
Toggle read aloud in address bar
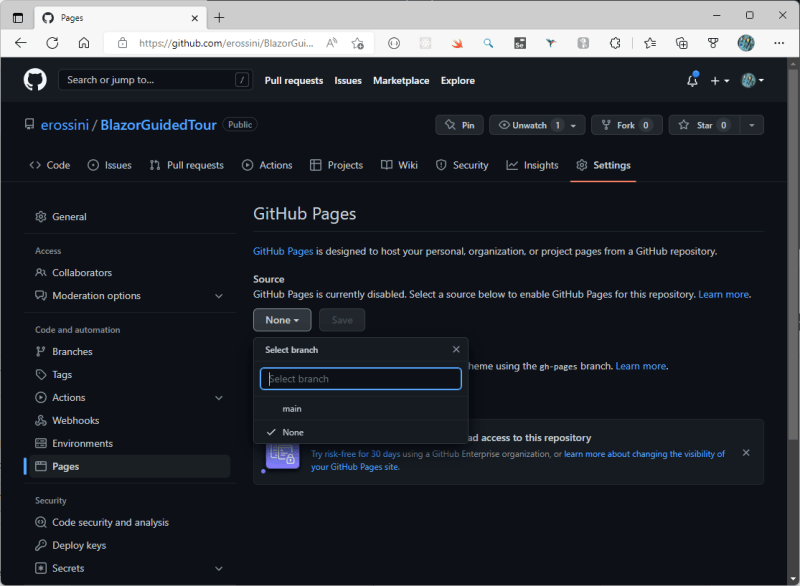pos(332,43)
